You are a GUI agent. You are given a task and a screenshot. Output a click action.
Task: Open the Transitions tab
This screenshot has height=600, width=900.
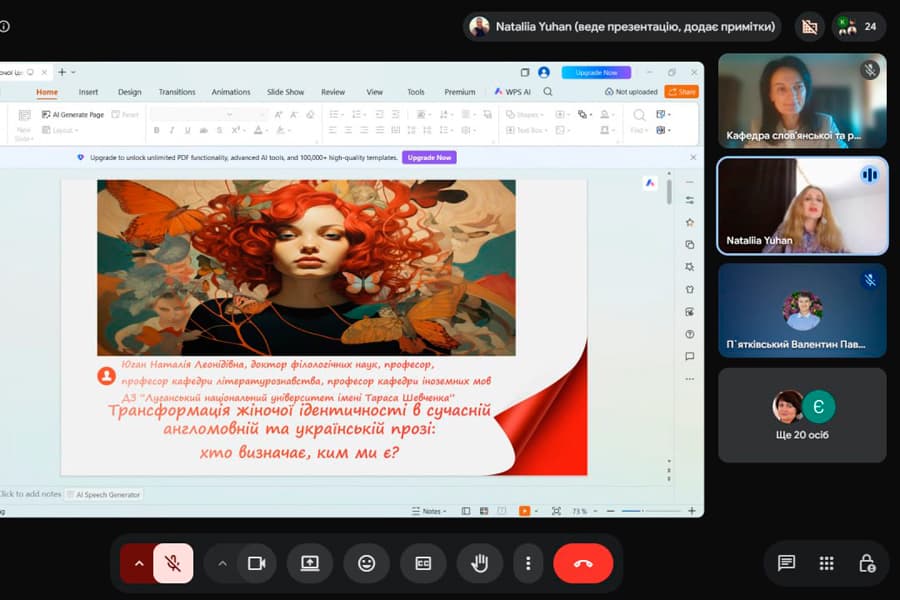(x=177, y=92)
